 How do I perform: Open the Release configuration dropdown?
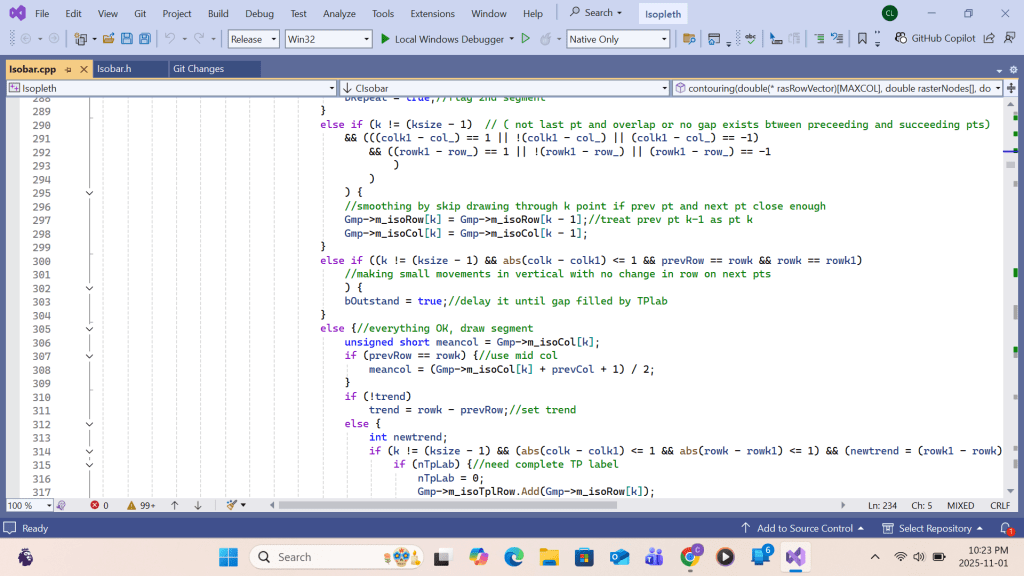[254, 39]
